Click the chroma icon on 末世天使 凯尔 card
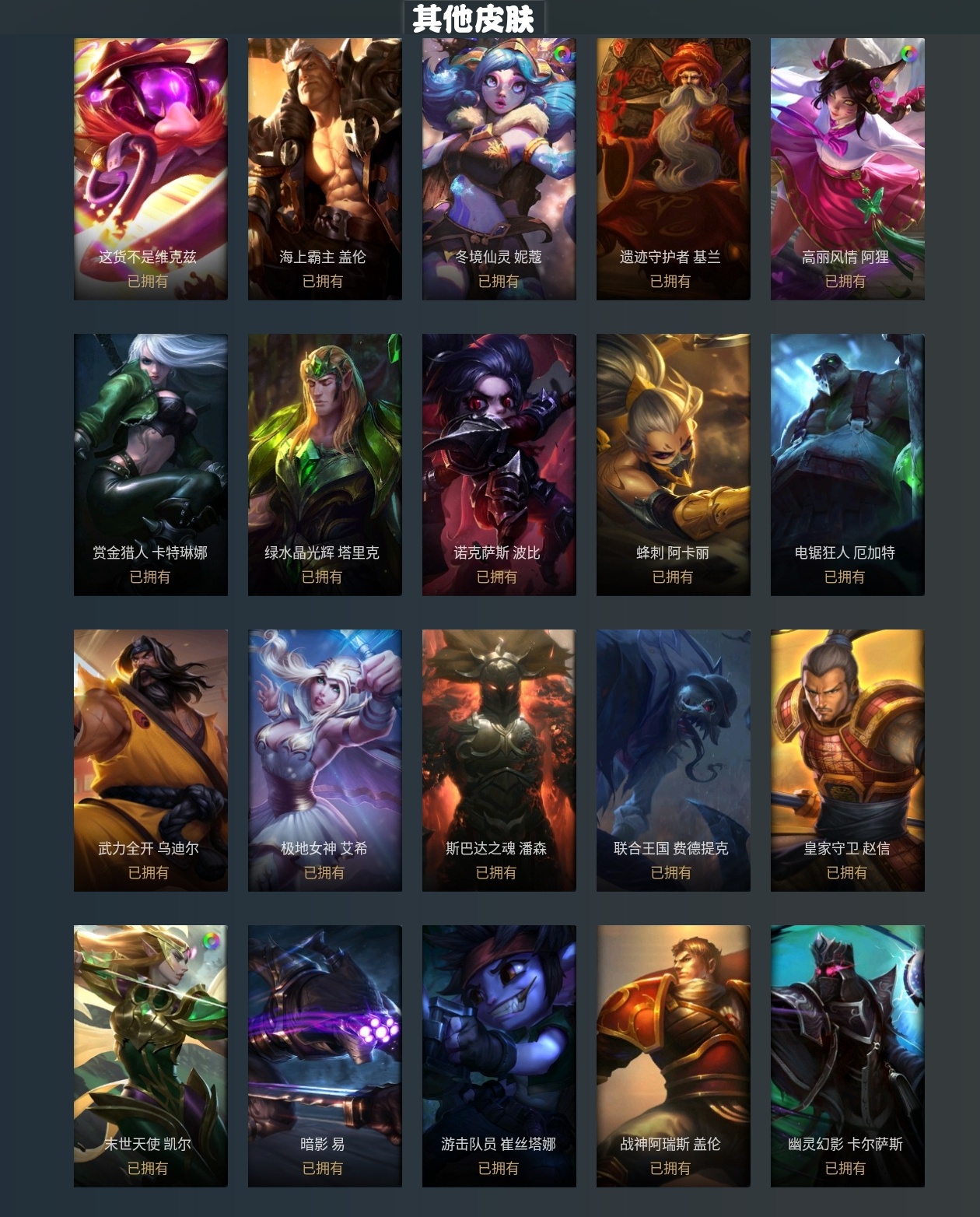Viewport: 980px width, 1217px height. click(x=211, y=941)
